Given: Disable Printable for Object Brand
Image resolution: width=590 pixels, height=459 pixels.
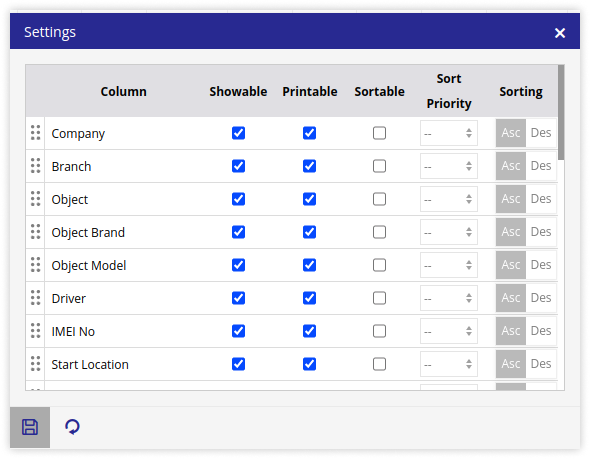Looking at the screenshot, I should click(x=309, y=232).
